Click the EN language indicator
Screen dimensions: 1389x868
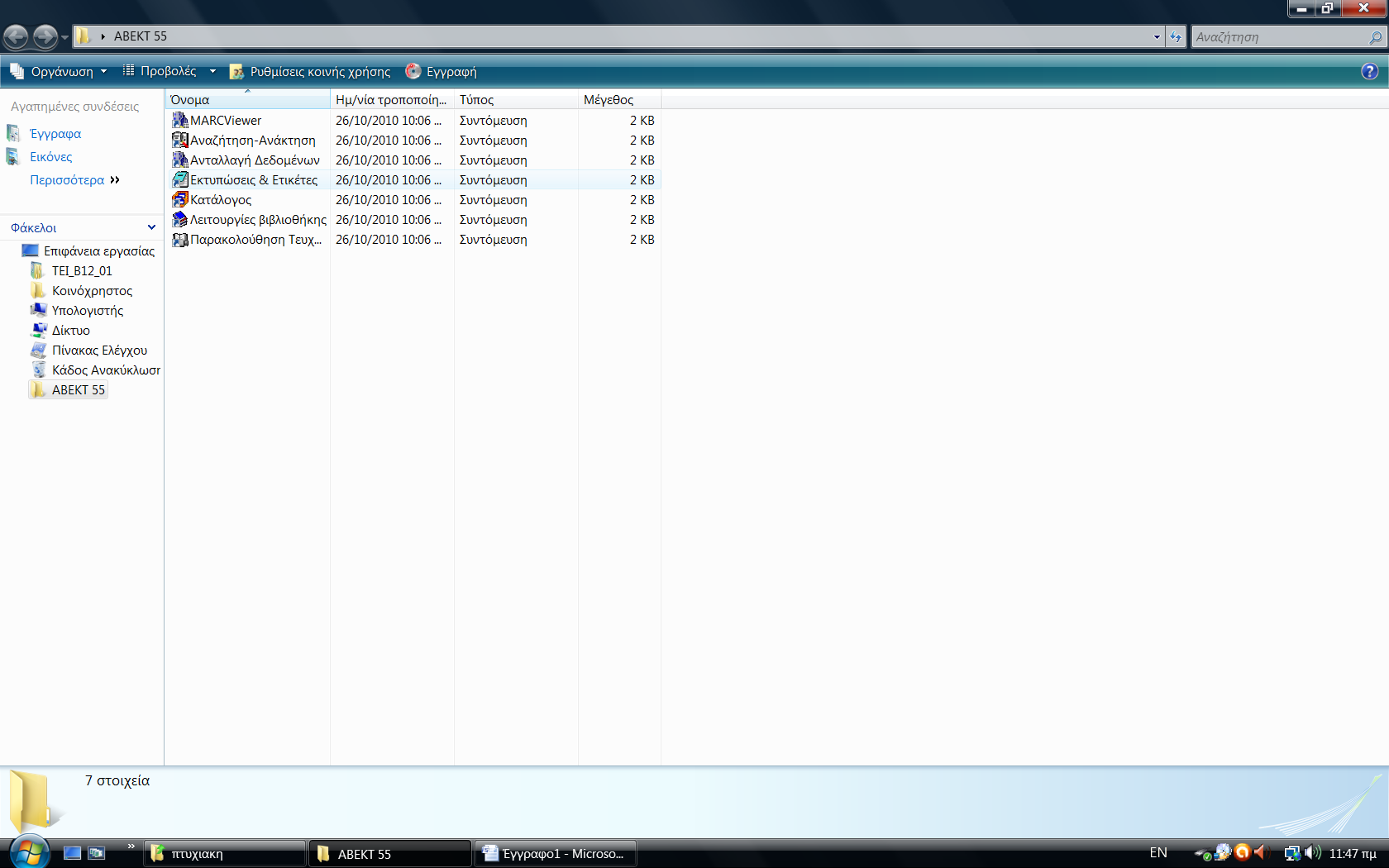pyautogui.click(x=1158, y=852)
